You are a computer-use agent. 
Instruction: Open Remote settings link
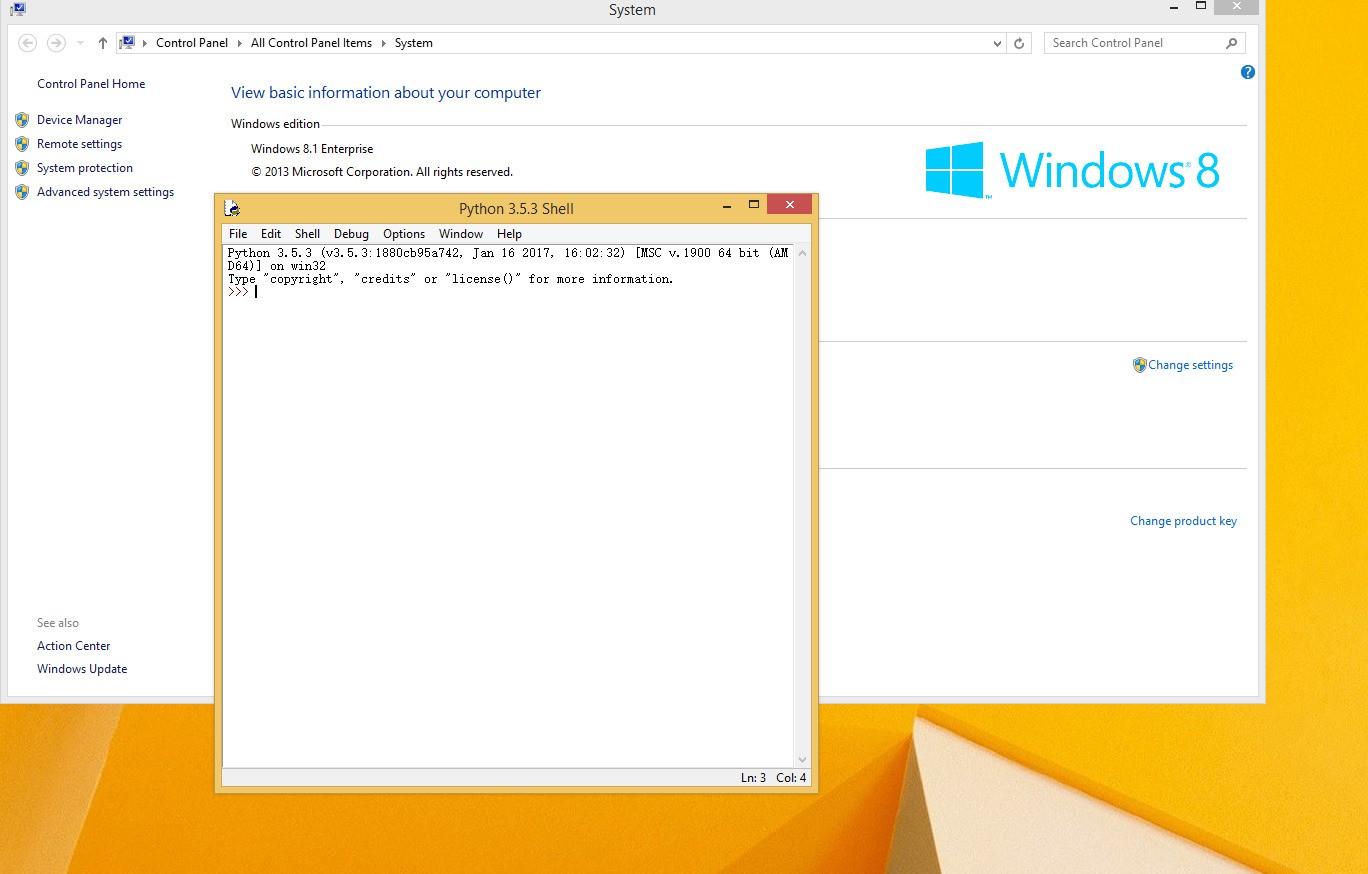79,144
